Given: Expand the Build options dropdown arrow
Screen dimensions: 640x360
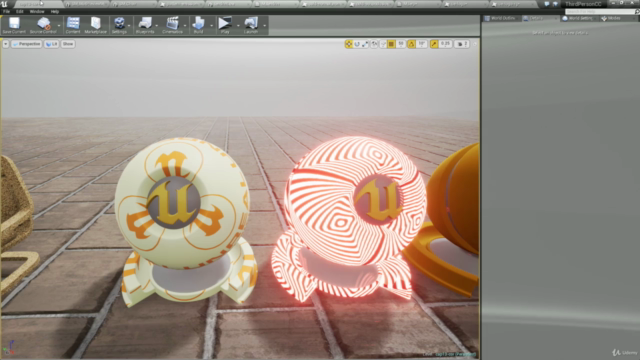Looking at the screenshot, I should 211,26.
